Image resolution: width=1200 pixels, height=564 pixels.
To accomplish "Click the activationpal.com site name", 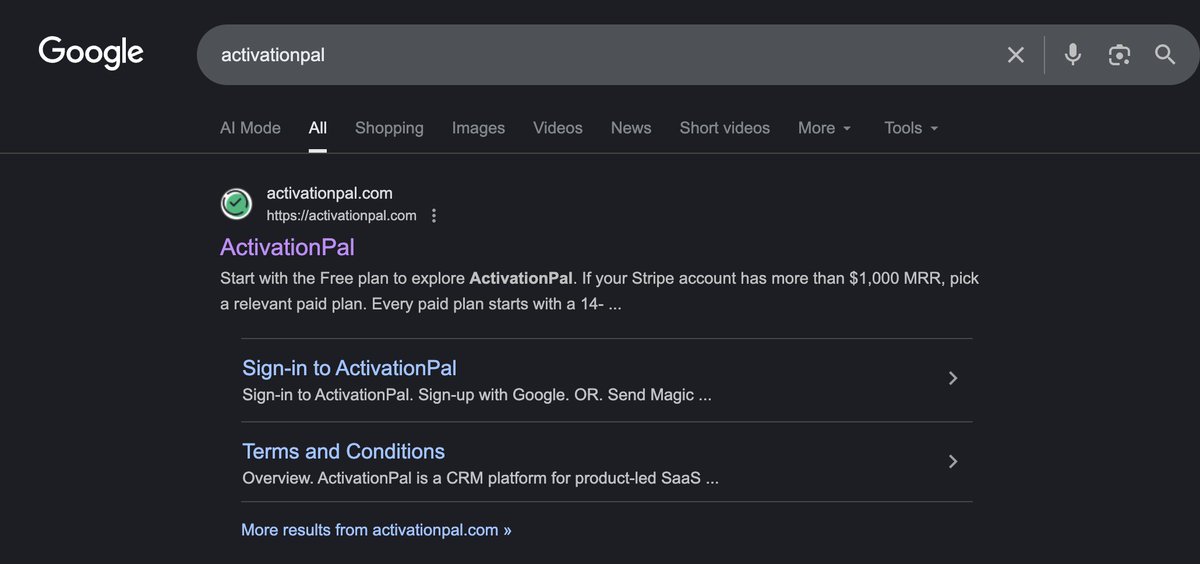I will point(329,193).
